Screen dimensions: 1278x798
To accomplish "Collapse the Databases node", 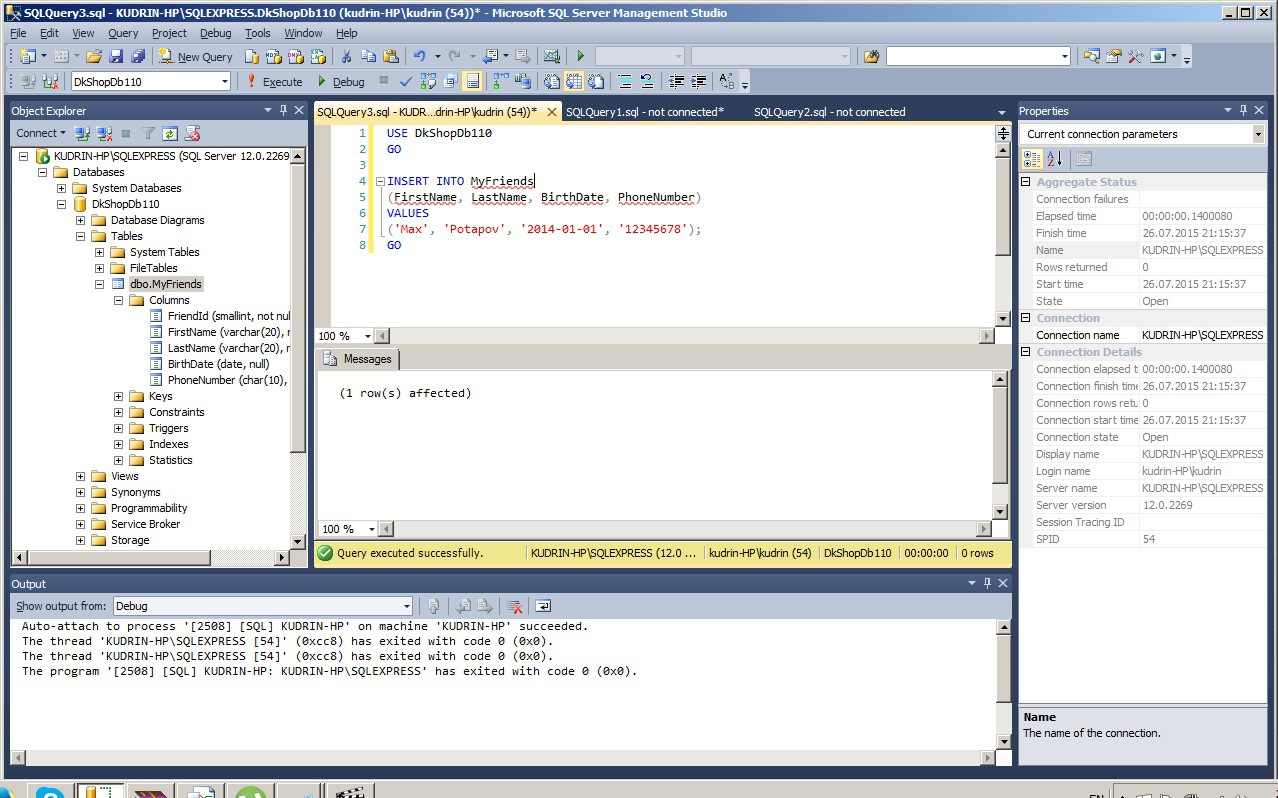I will [x=43, y=172].
